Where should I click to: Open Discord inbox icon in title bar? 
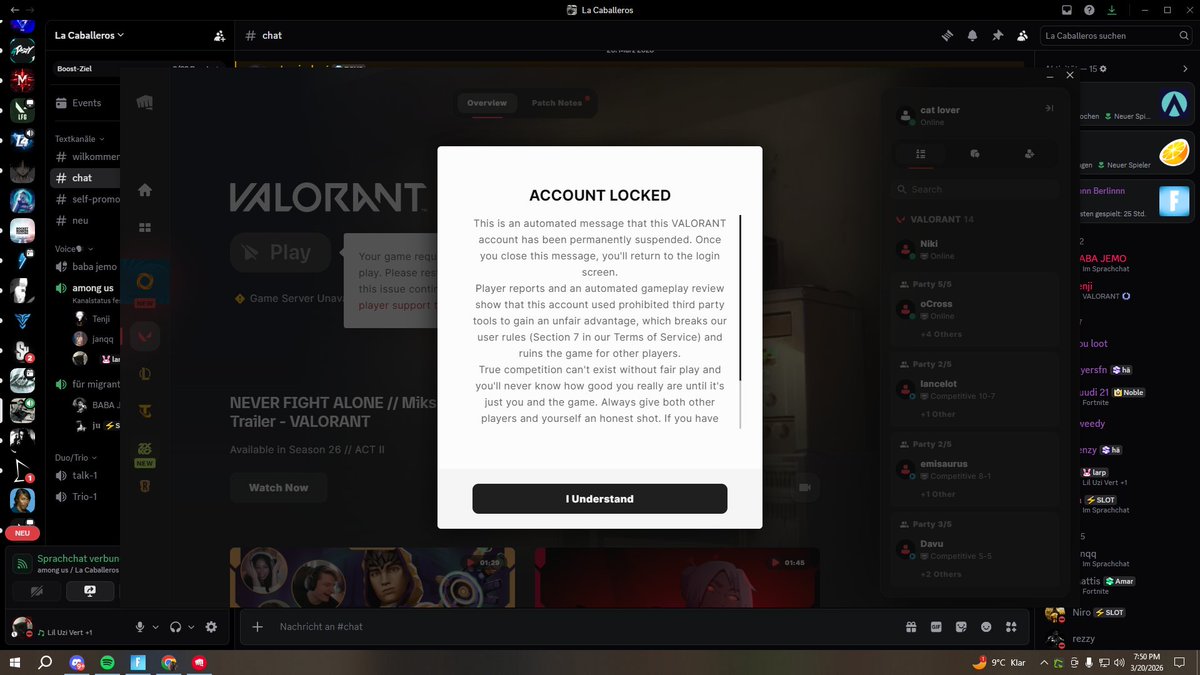tap(1067, 10)
